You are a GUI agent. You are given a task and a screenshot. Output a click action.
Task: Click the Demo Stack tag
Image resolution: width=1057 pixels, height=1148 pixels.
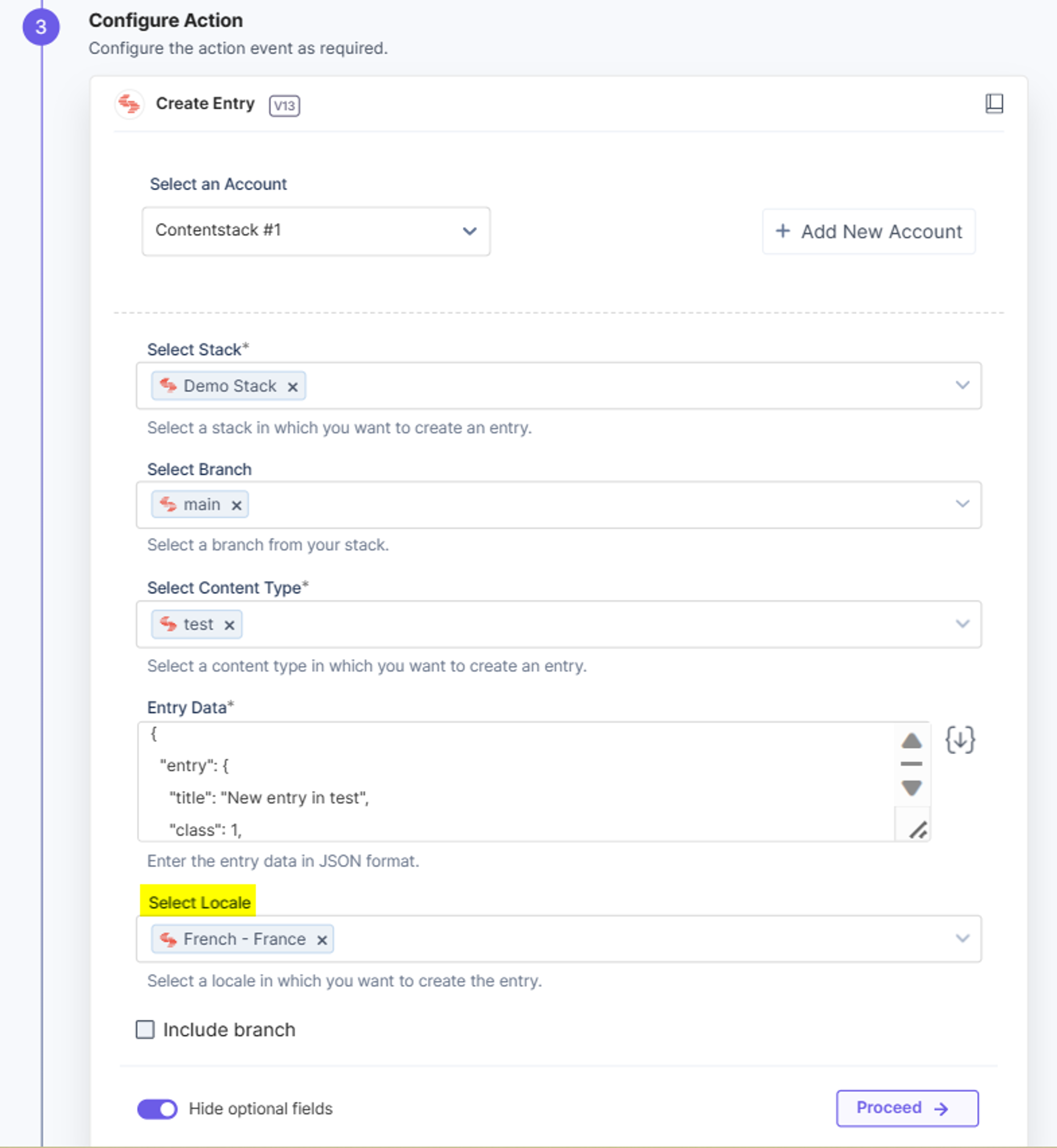228,386
